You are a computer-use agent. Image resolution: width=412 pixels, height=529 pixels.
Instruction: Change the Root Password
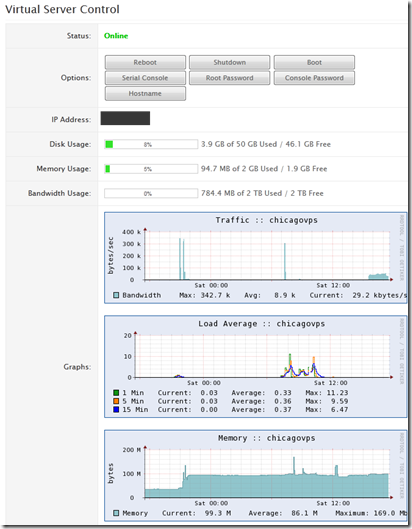pos(229,78)
